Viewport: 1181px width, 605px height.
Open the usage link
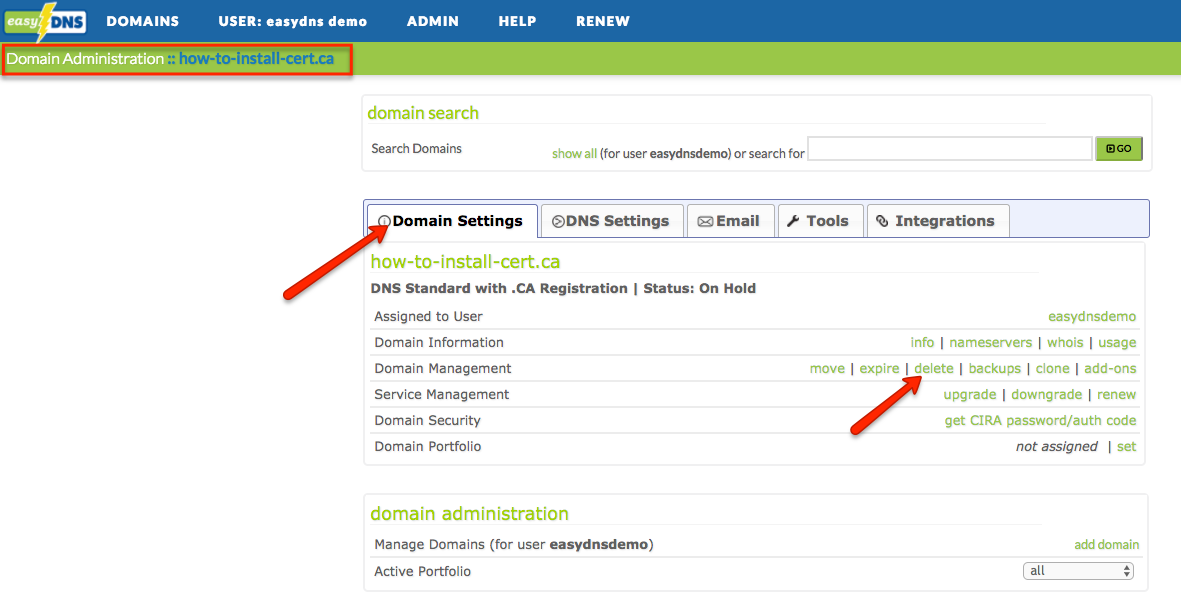pyautogui.click(x=1117, y=343)
